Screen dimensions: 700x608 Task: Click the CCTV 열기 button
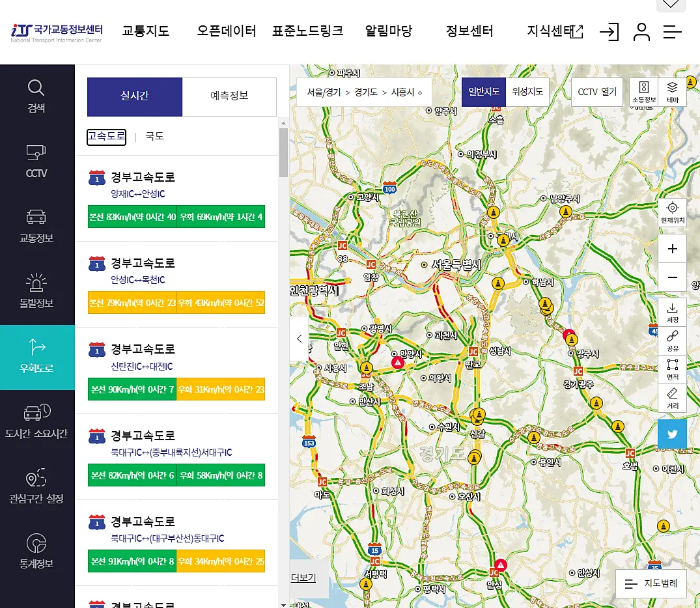597,92
